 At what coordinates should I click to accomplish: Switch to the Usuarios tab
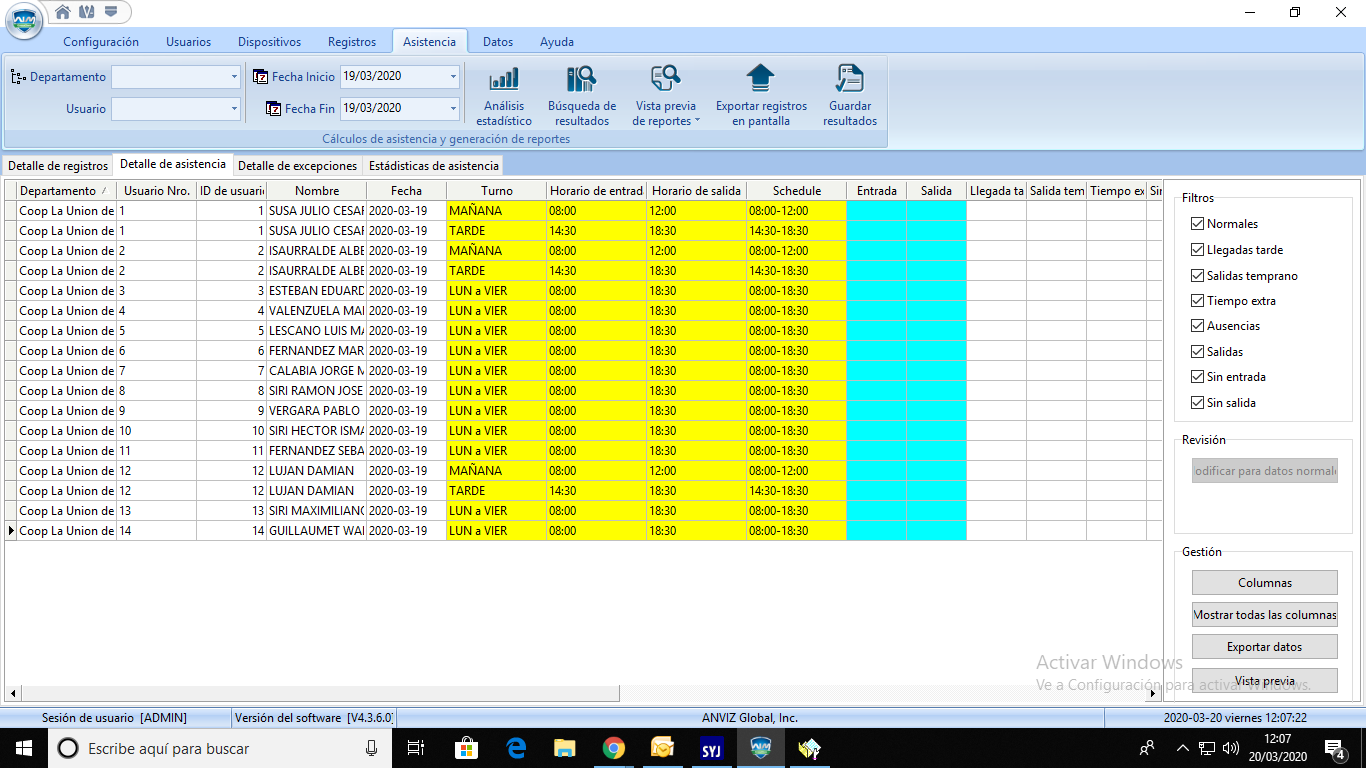(x=188, y=42)
